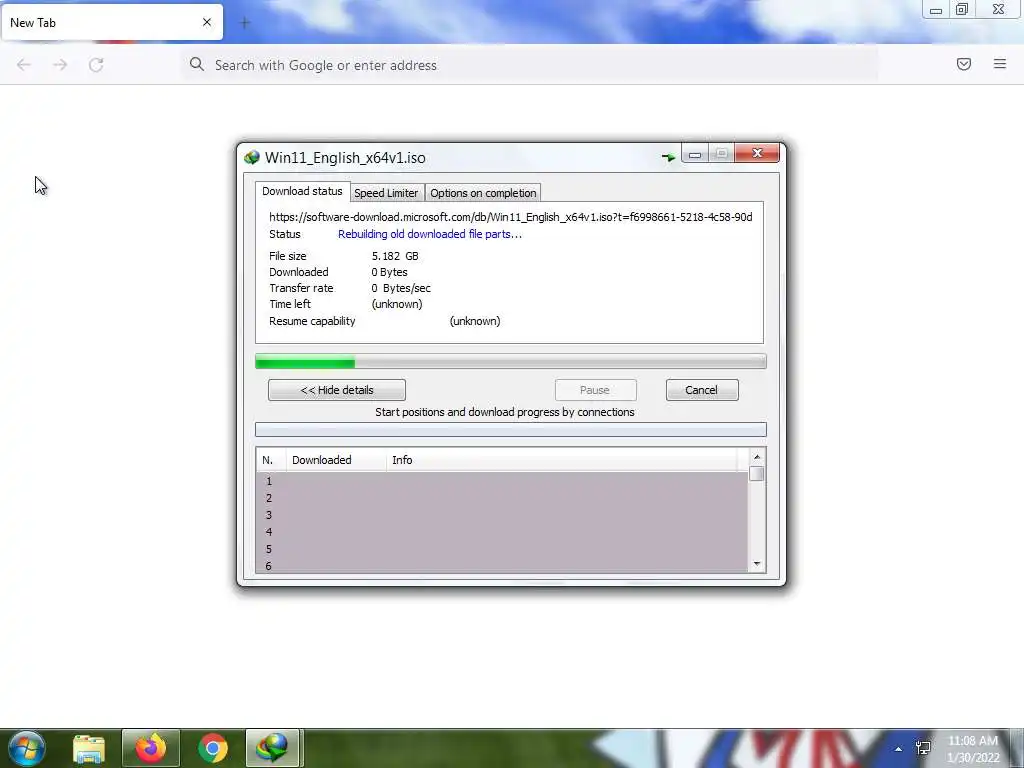Minimize the Firefox window
This screenshot has width=1024, height=768.
(x=936, y=10)
